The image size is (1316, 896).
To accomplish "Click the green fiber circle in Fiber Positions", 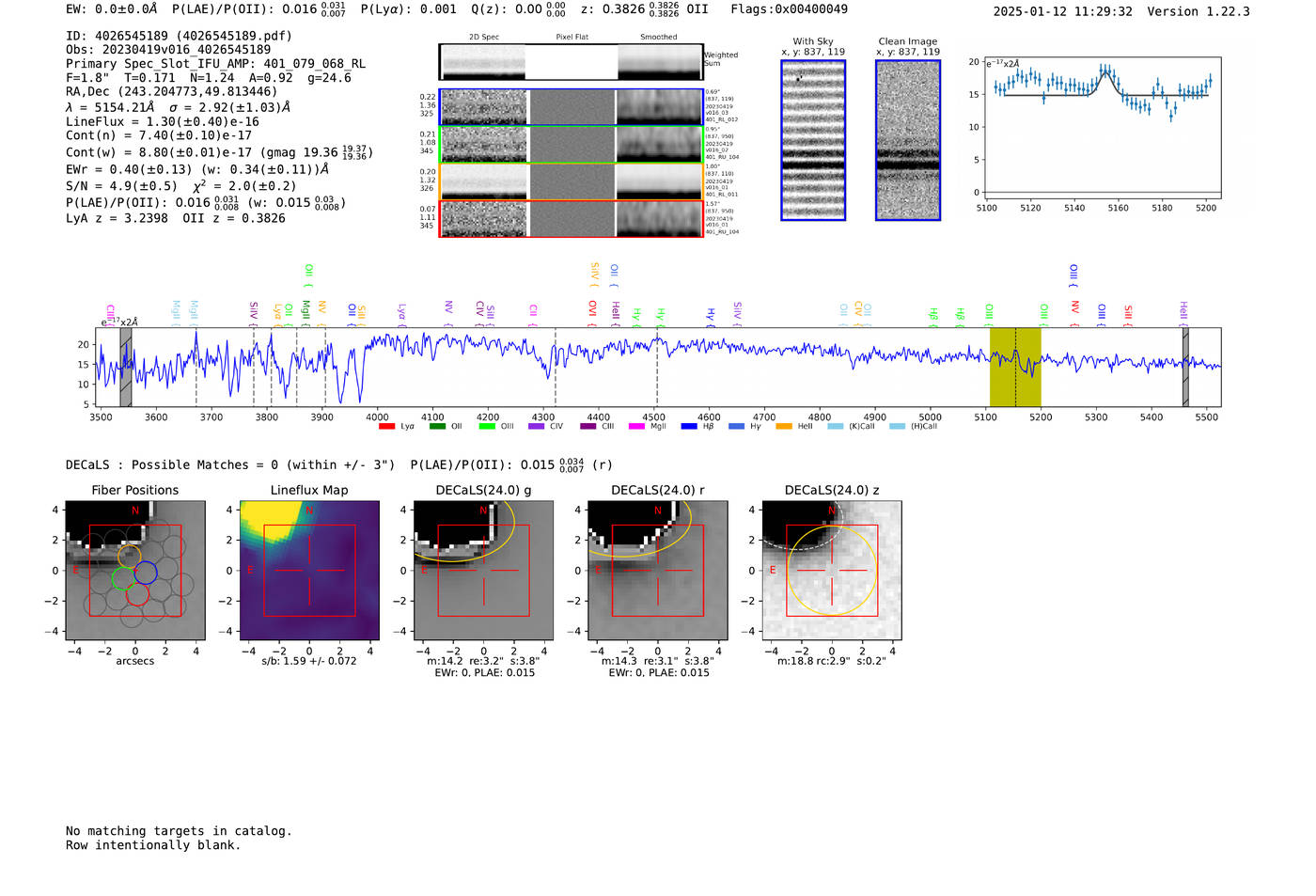I will (123, 578).
